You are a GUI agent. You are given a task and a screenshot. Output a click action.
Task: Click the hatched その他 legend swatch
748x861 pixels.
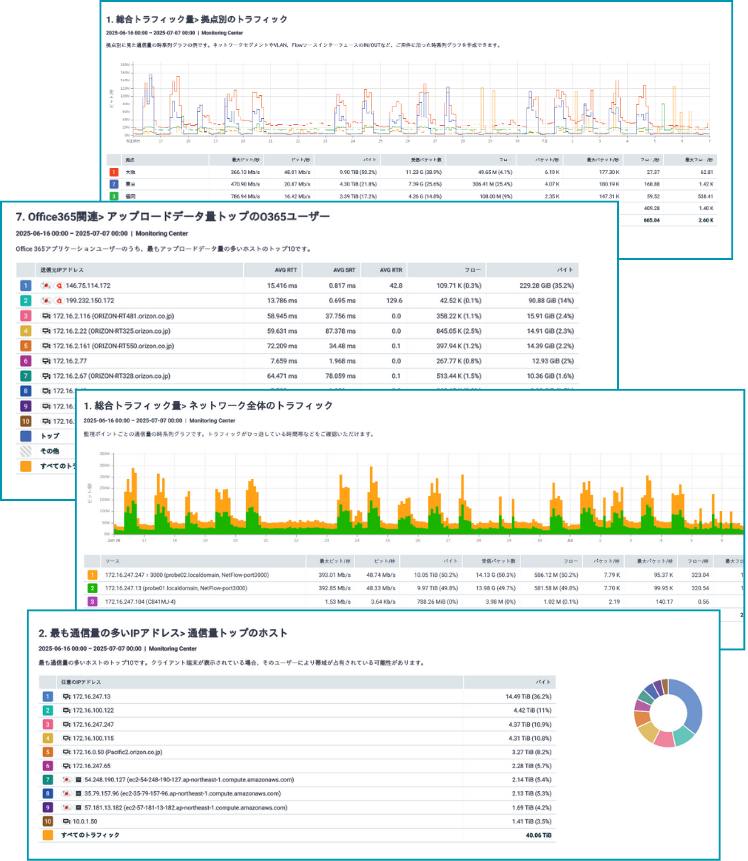25,451
